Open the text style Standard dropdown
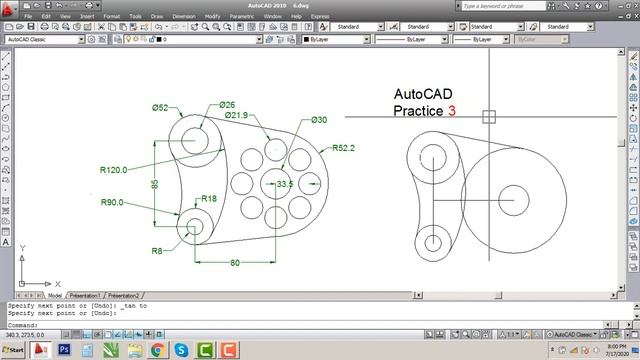Image resolution: width=640 pixels, height=360 pixels. click(380, 27)
